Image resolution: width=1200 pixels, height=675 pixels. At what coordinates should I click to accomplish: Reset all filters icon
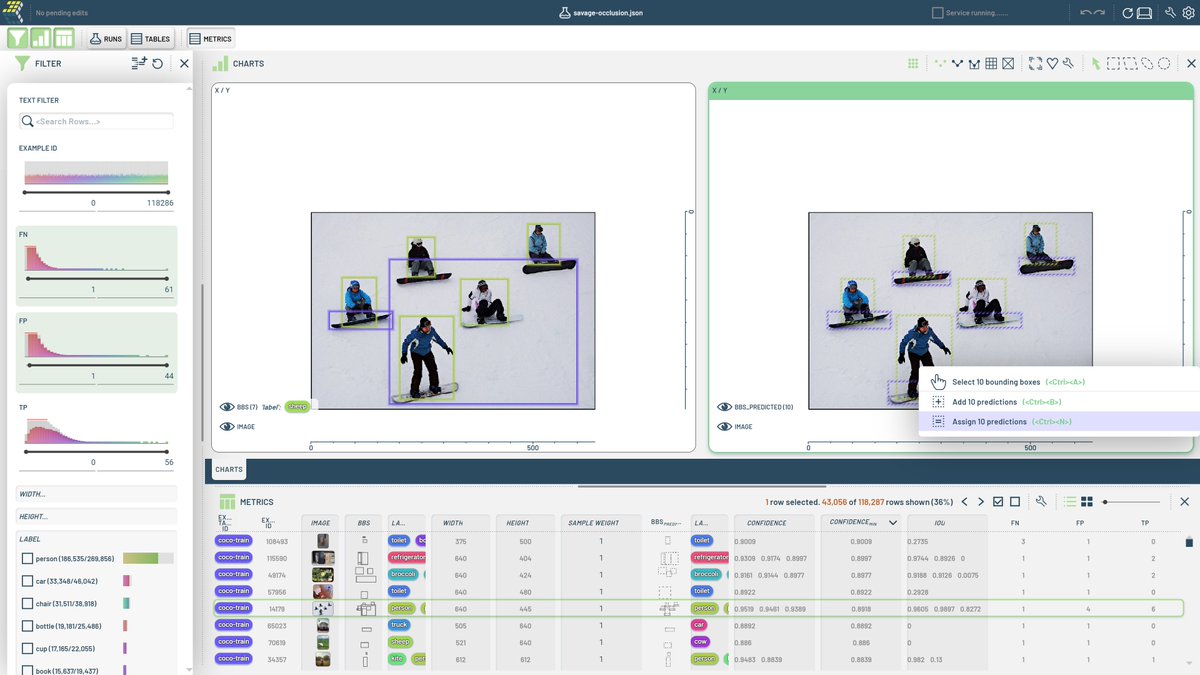158,63
